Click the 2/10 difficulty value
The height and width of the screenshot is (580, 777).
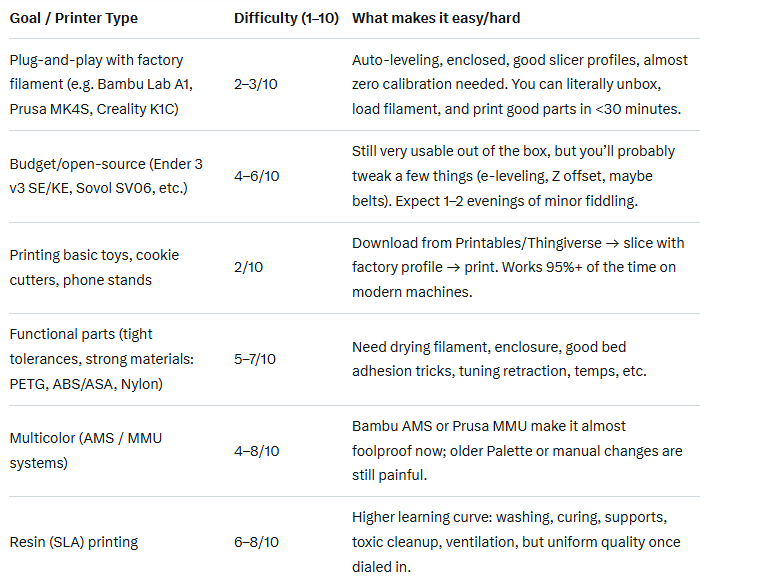[x=249, y=267]
